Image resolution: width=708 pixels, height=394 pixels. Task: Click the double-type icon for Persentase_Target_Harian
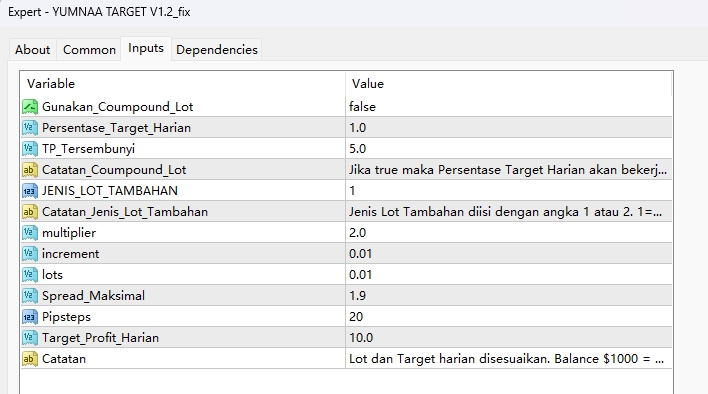click(30, 128)
